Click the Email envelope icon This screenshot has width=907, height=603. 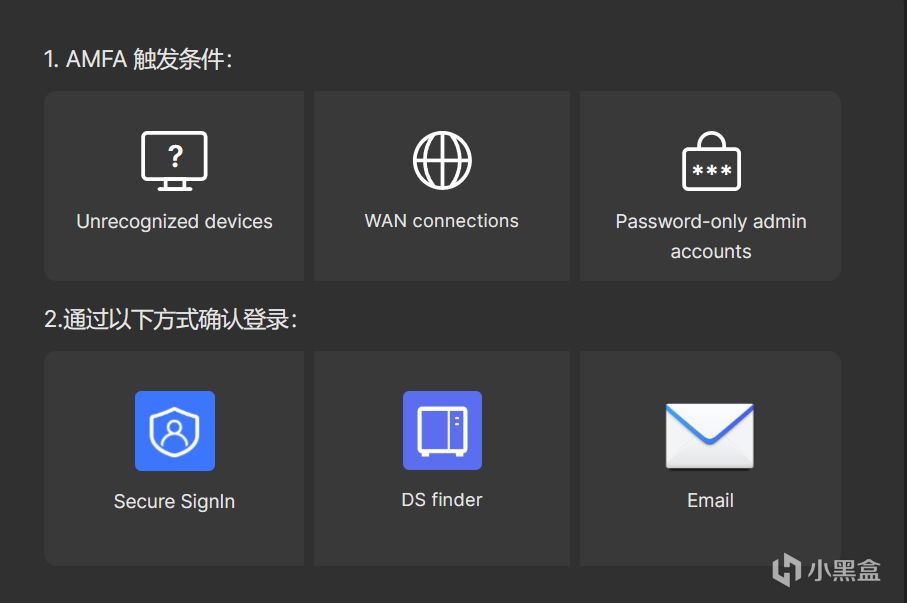[x=710, y=435]
